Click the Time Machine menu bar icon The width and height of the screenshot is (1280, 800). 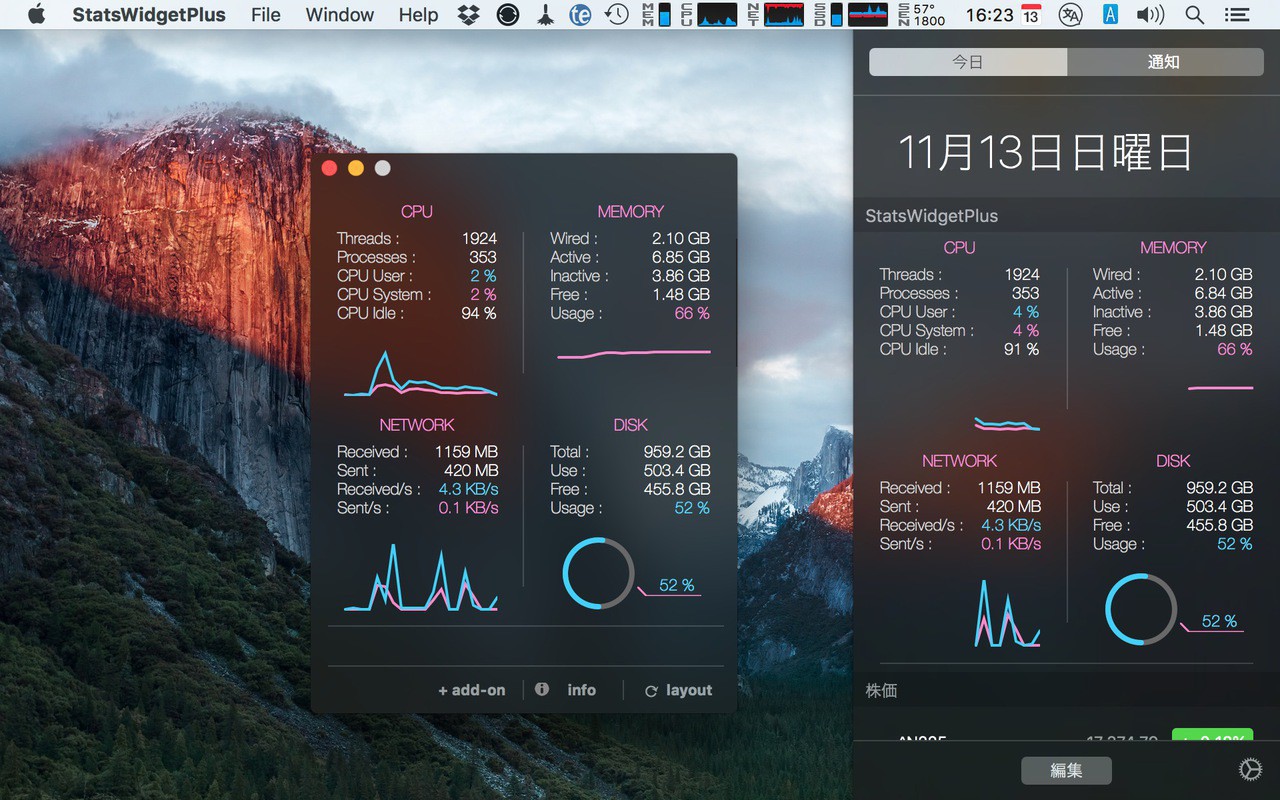(x=617, y=15)
